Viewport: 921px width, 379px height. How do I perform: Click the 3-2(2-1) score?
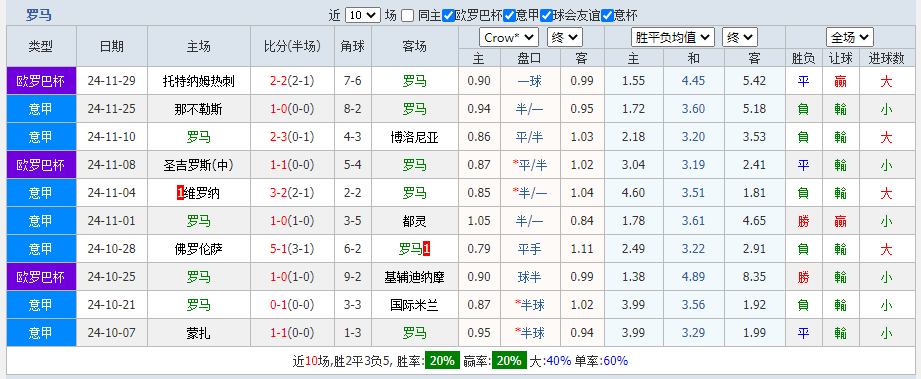[292, 193]
